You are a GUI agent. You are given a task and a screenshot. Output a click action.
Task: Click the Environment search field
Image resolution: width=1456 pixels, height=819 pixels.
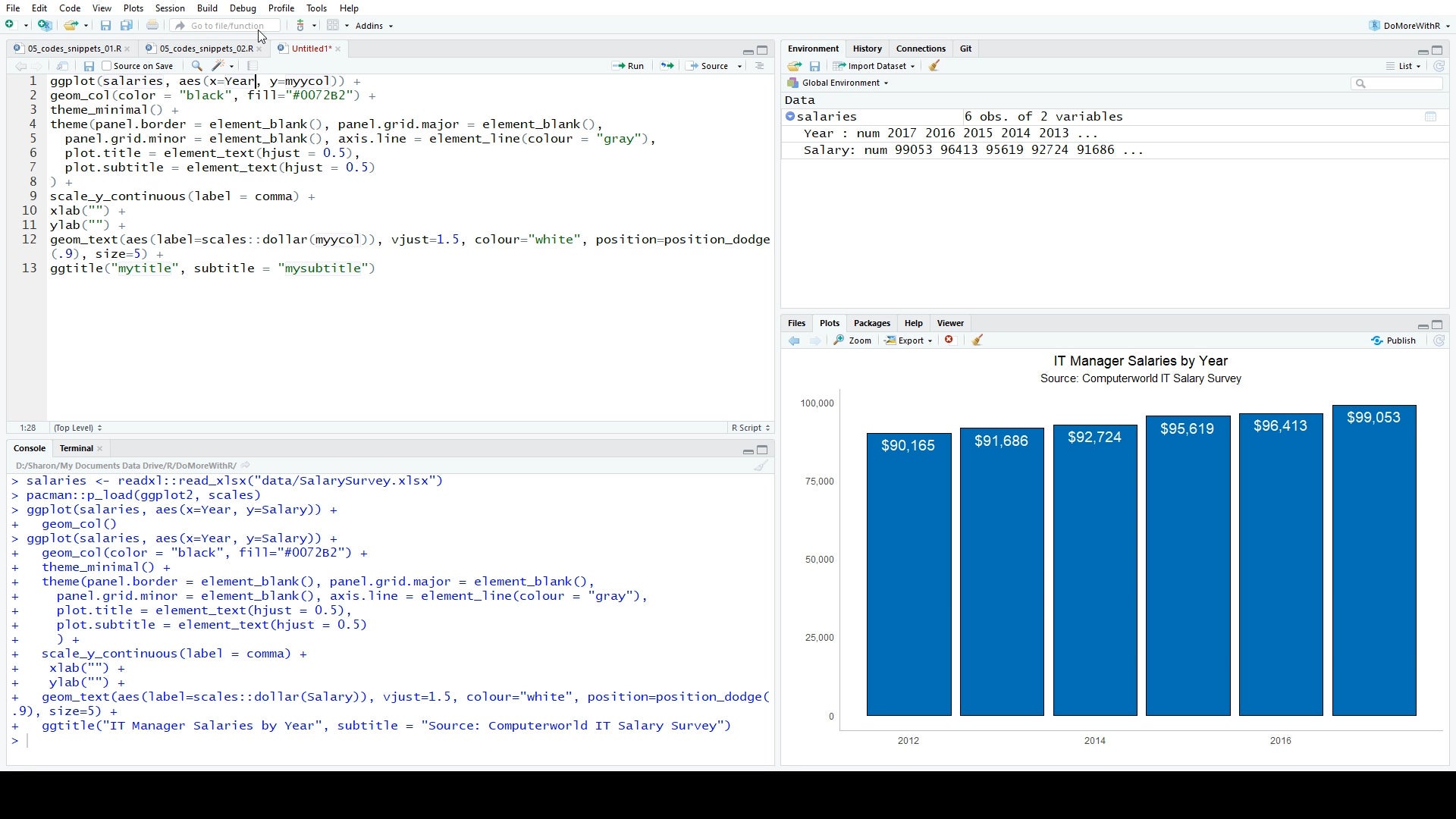tap(1397, 83)
